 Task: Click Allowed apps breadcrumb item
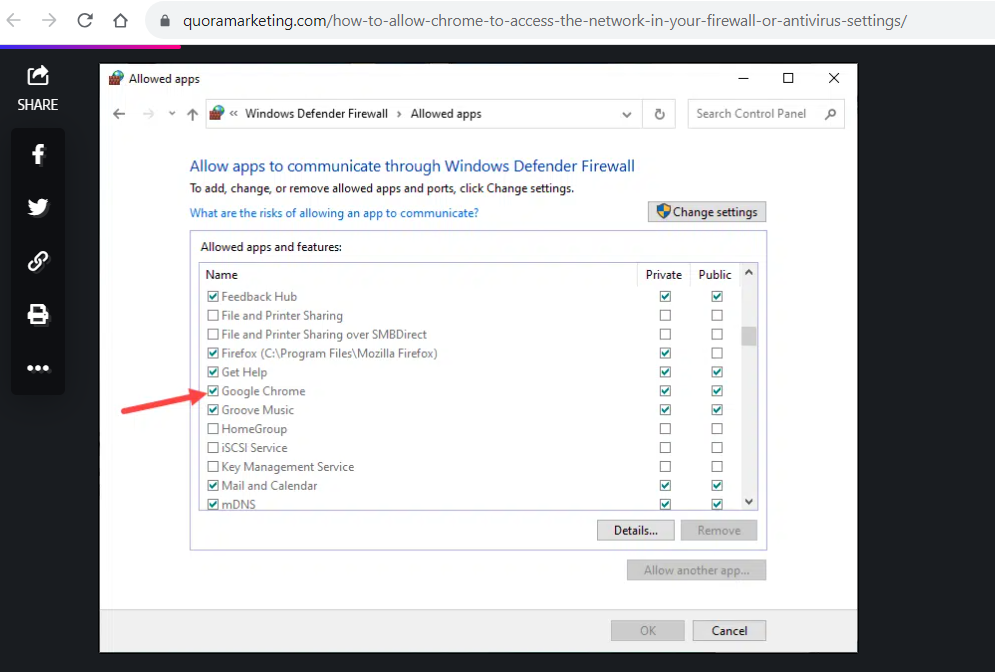point(446,114)
